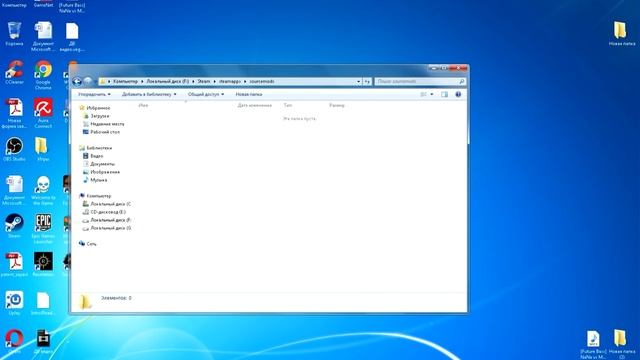Viewport: 640px width, 360px height.
Task: Change view using the view icon
Action: 423,94
